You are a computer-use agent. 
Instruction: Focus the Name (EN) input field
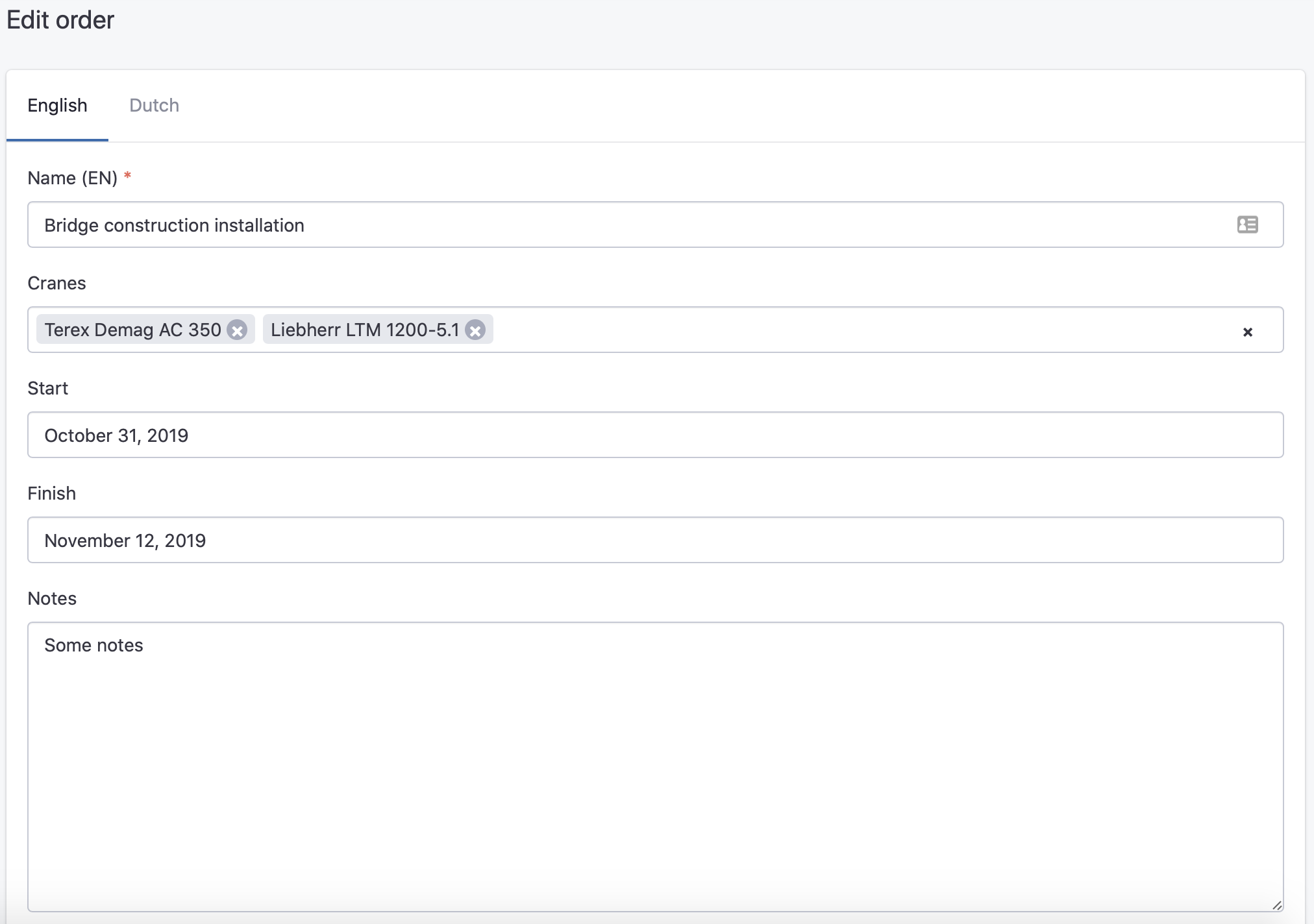coord(655,225)
